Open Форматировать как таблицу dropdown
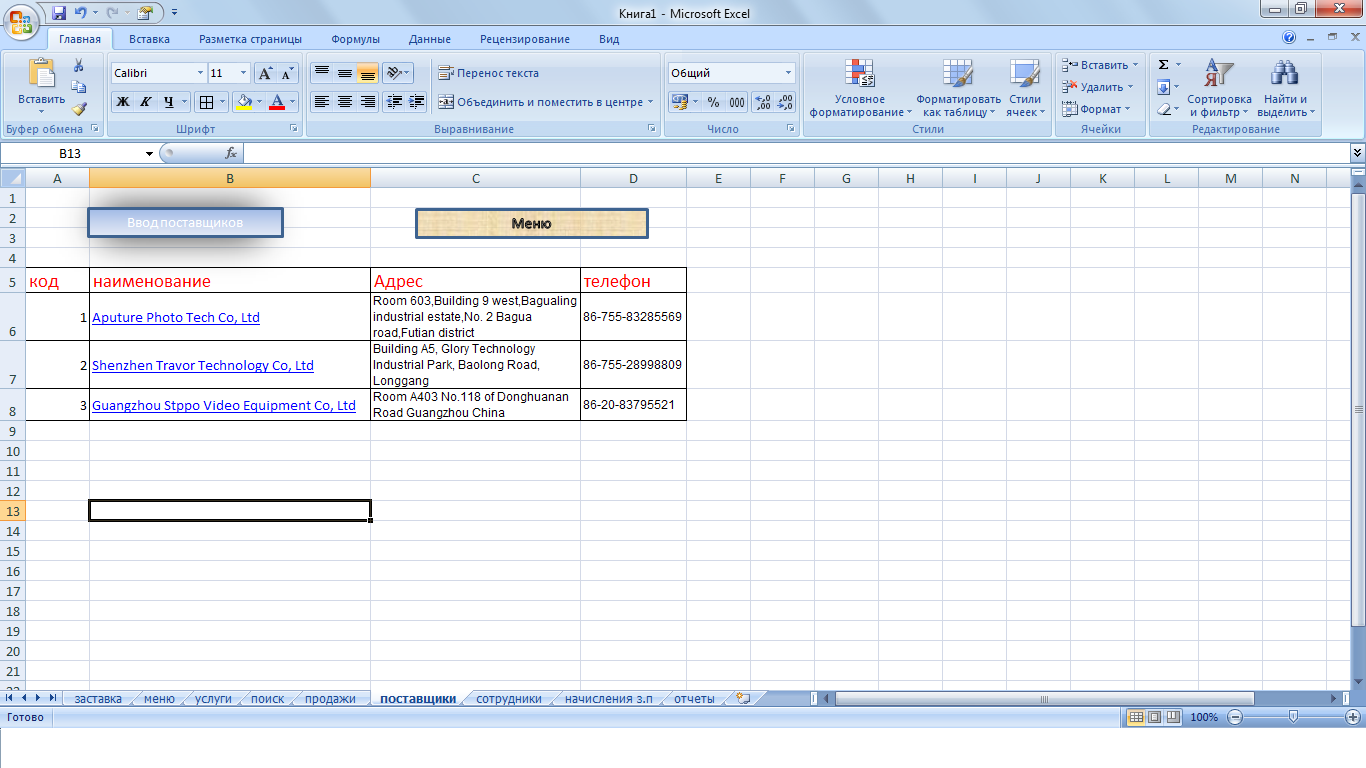Image resolution: width=1366 pixels, height=768 pixels. 958,88
